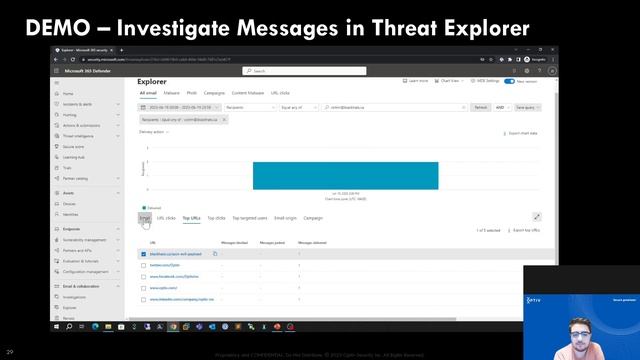This screenshot has height=360, width=640.
Task: Remove the Recipients filter chip with X
Action: tap(224, 120)
